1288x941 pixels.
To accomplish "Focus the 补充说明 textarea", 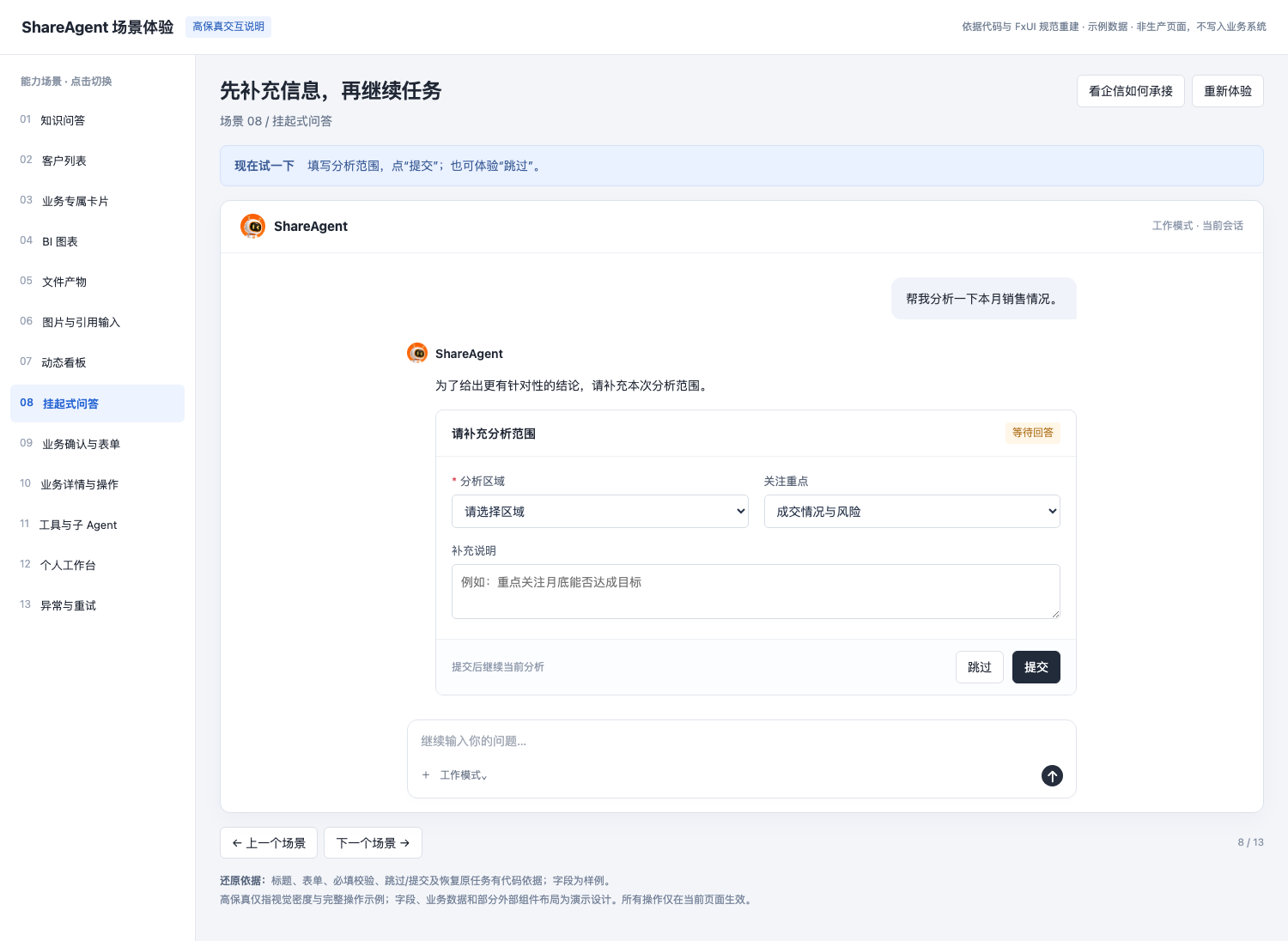I will [x=756, y=592].
